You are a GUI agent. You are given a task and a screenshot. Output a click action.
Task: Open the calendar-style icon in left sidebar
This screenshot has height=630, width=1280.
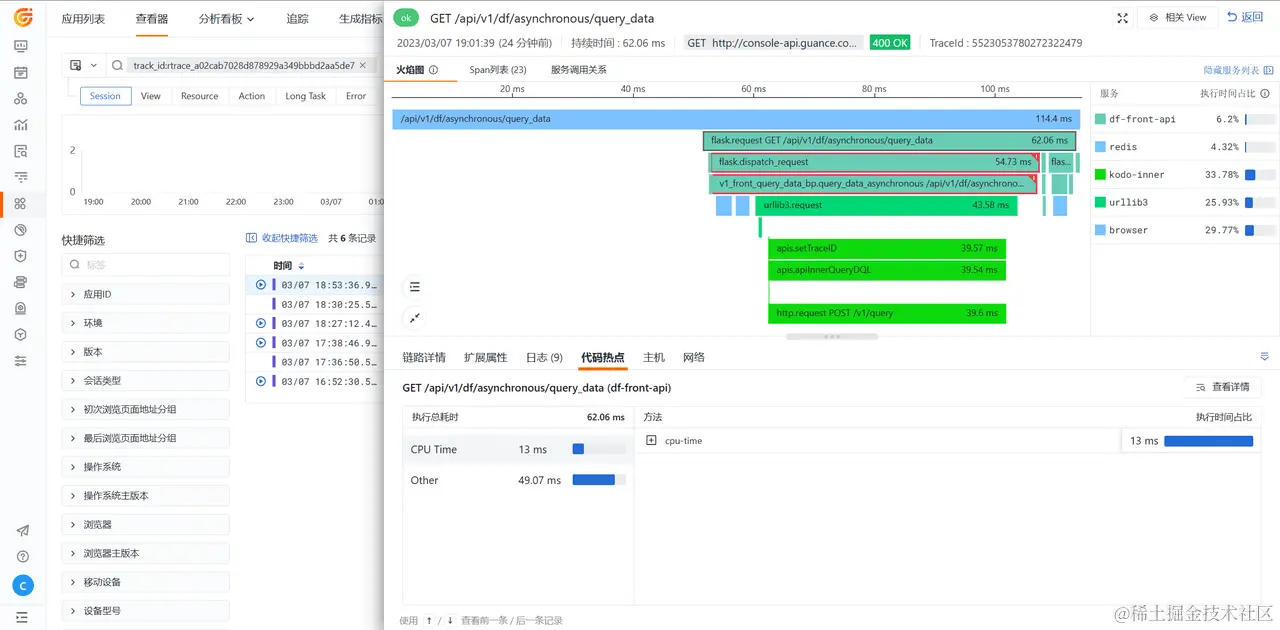point(21,73)
